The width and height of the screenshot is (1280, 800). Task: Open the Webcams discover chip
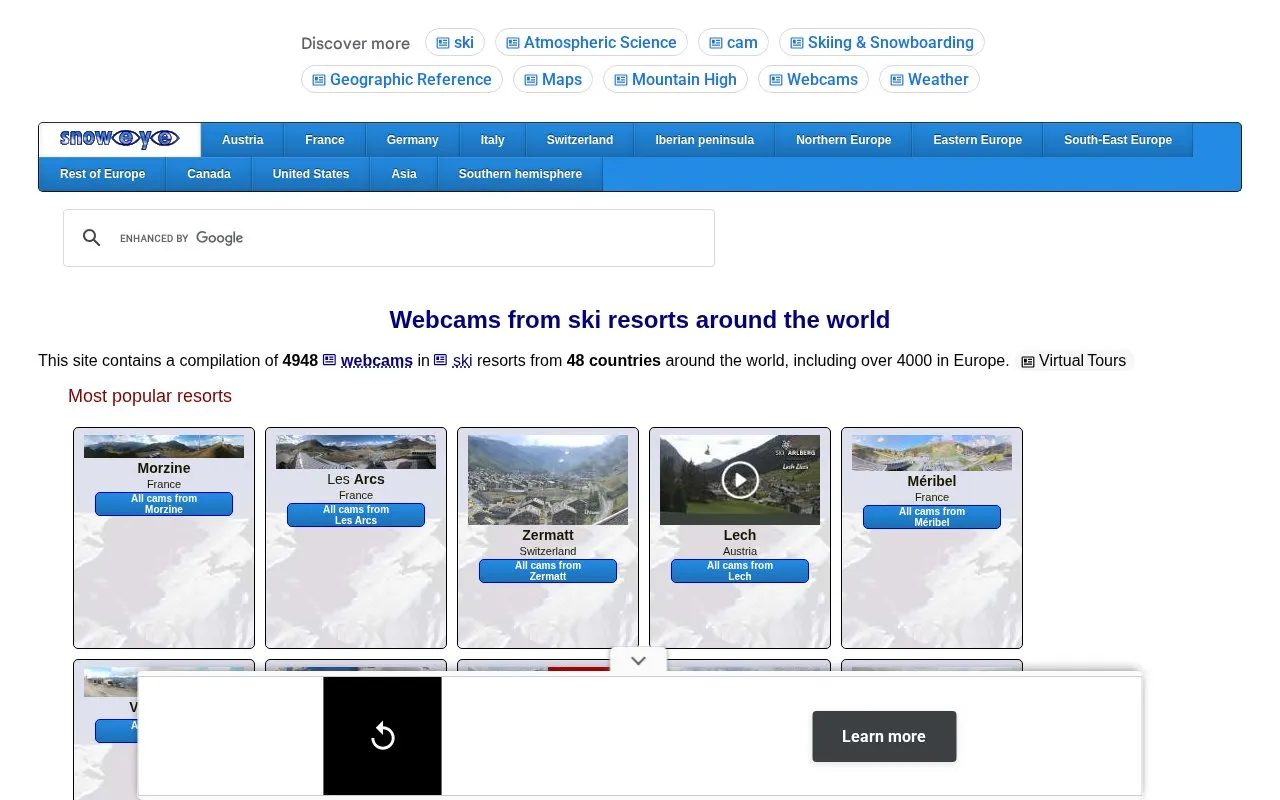[813, 79]
